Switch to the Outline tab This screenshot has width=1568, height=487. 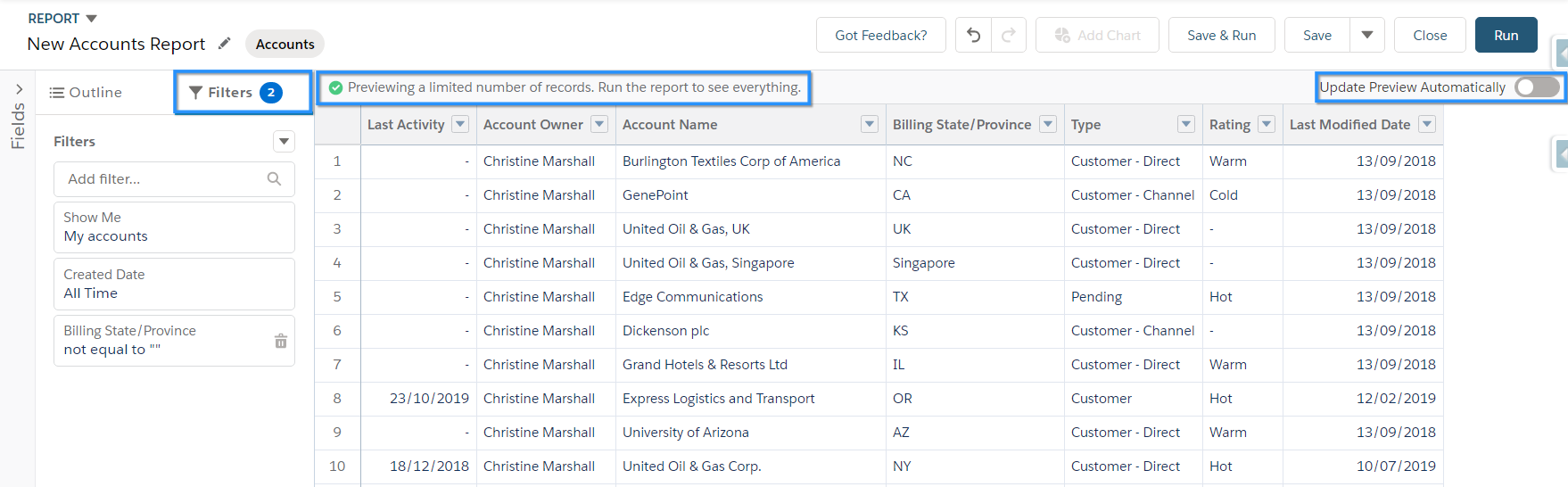click(86, 93)
